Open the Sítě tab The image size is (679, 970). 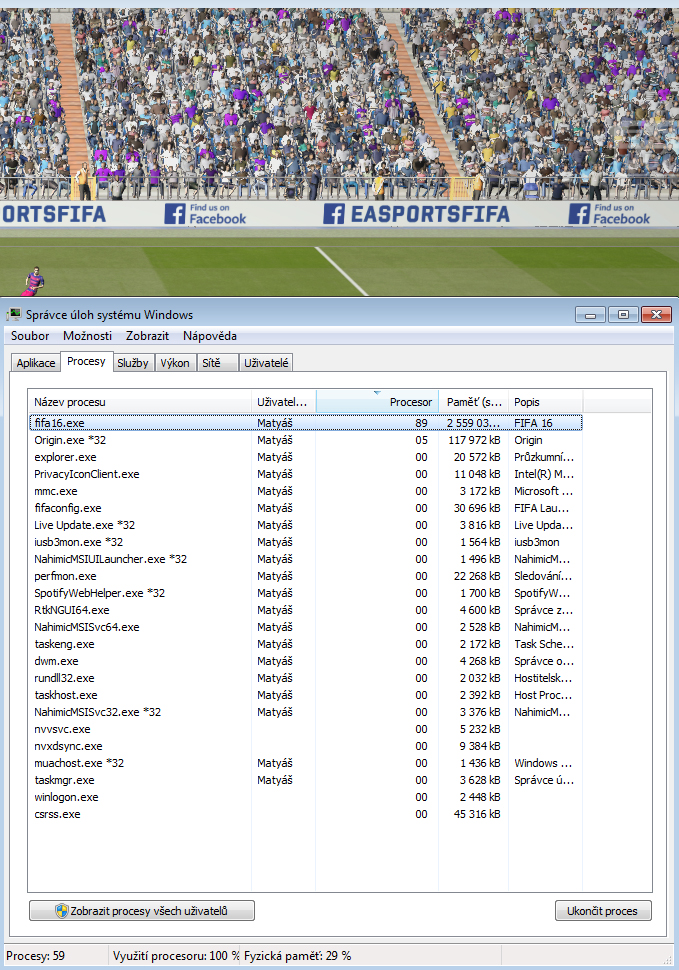(217, 363)
